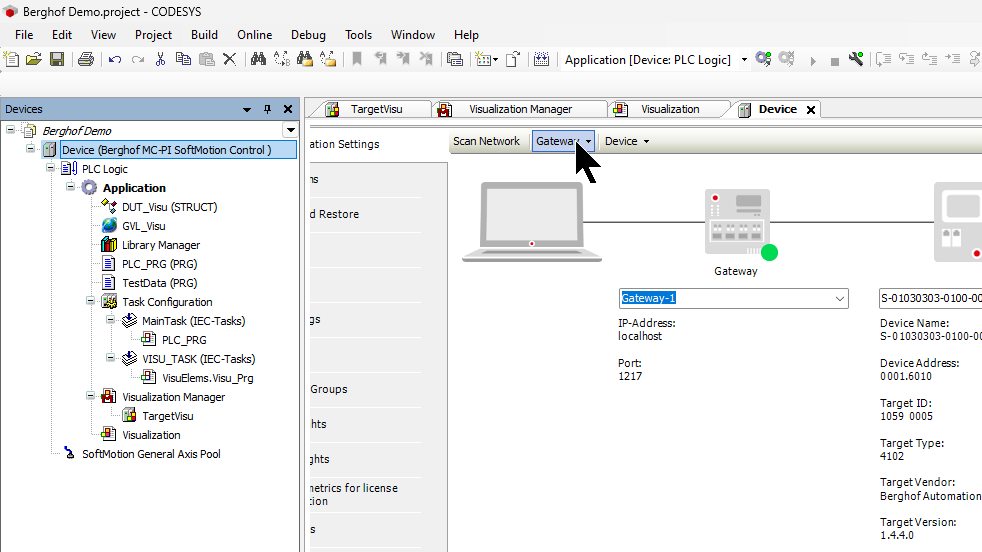Collapse the PLC Logic node
Image resolution: width=982 pixels, height=552 pixels.
pos(51,167)
